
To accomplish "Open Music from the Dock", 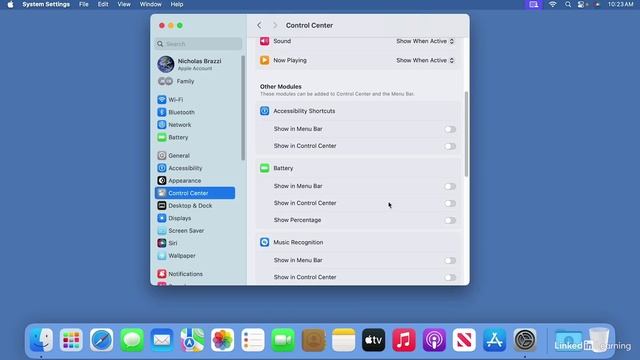I will [404, 340].
